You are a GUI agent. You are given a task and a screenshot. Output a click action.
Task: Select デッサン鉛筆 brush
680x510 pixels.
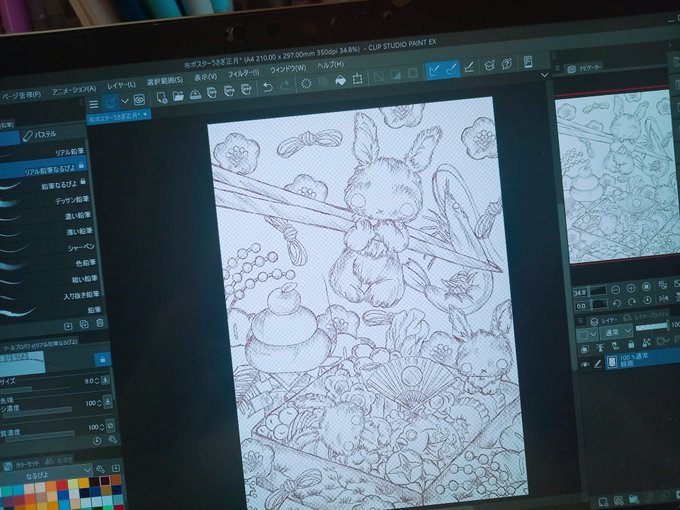(x=45, y=200)
